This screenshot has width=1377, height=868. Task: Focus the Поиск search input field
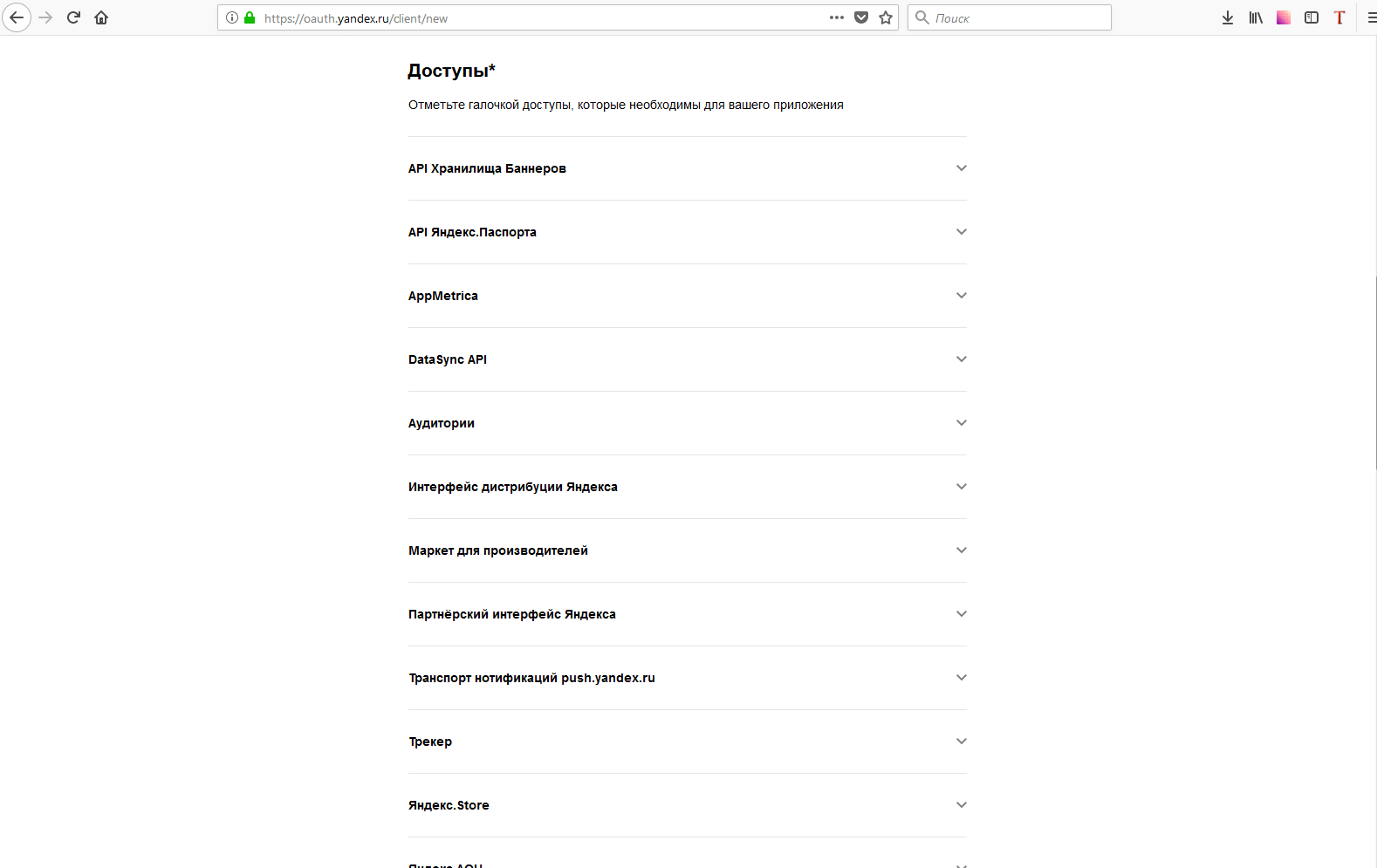(x=1010, y=17)
